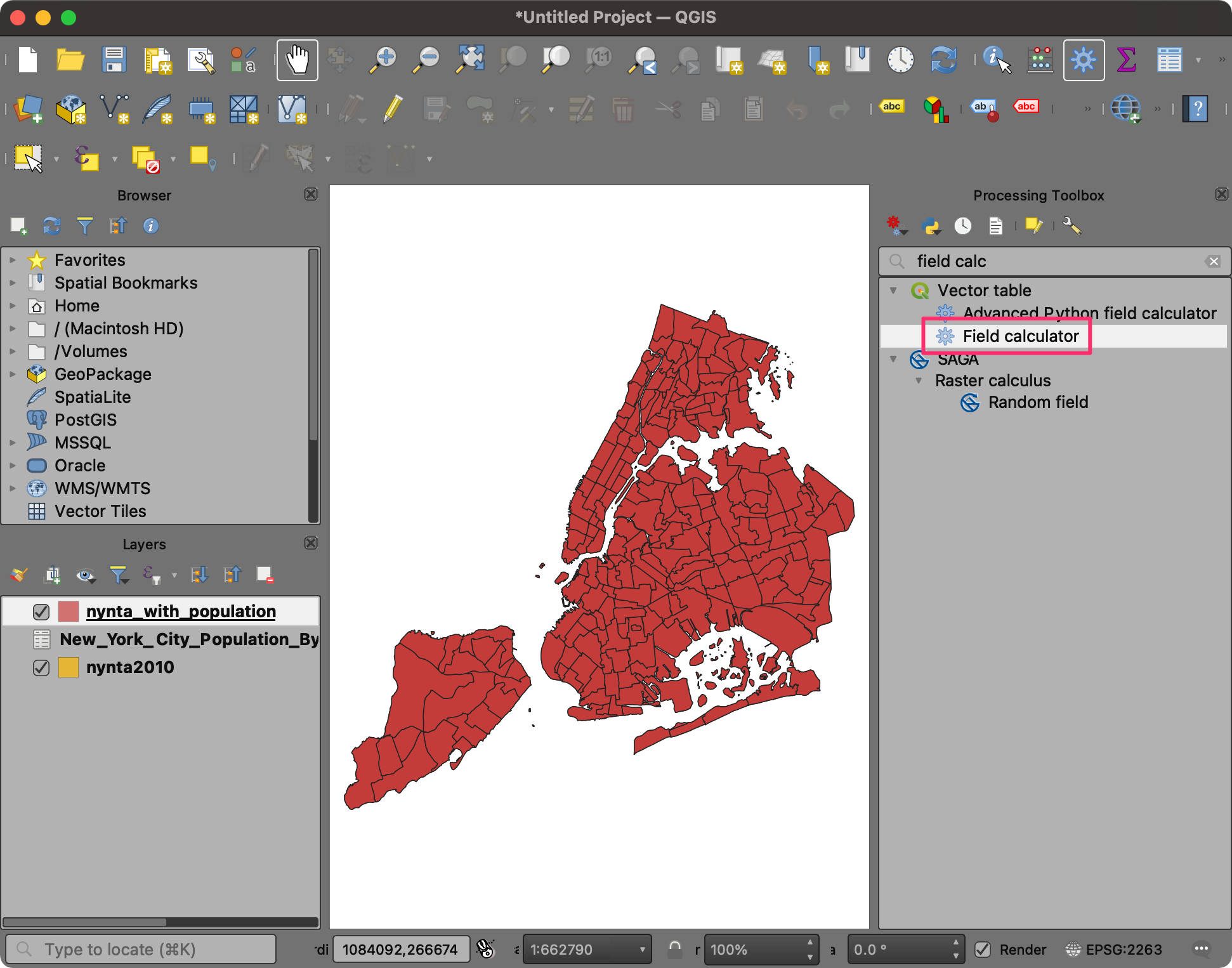Image resolution: width=1232 pixels, height=968 pixels.
Task: Close the Processing Toolbox panel
Action: [1221, 194]
